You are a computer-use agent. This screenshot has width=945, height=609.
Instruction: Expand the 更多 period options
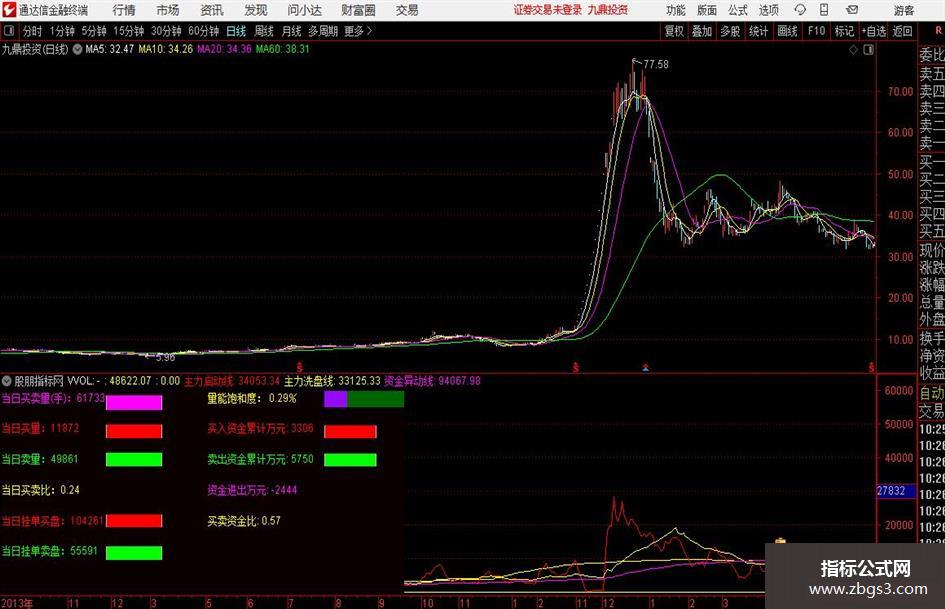358,31
